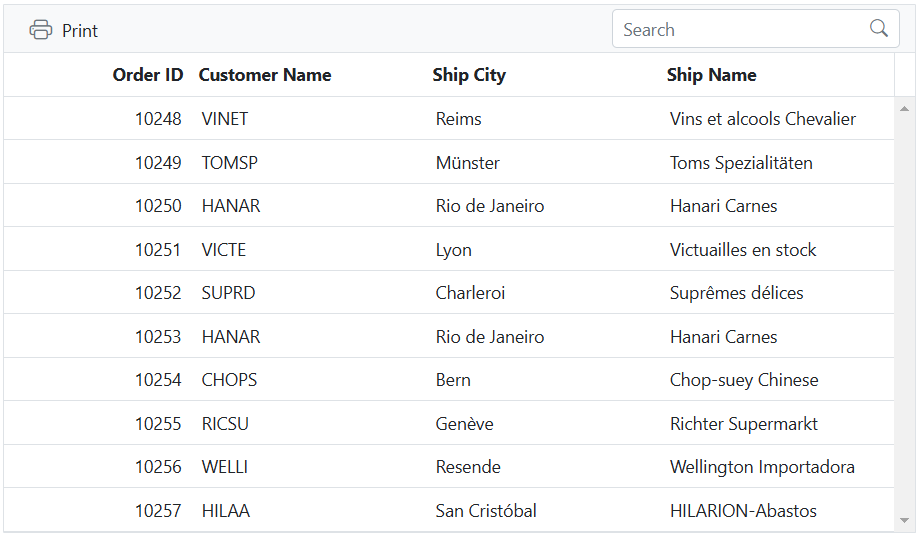This screenshot has height=536, width=917.
Task: Click the TOMSP customer name cell
Action: 225,163
